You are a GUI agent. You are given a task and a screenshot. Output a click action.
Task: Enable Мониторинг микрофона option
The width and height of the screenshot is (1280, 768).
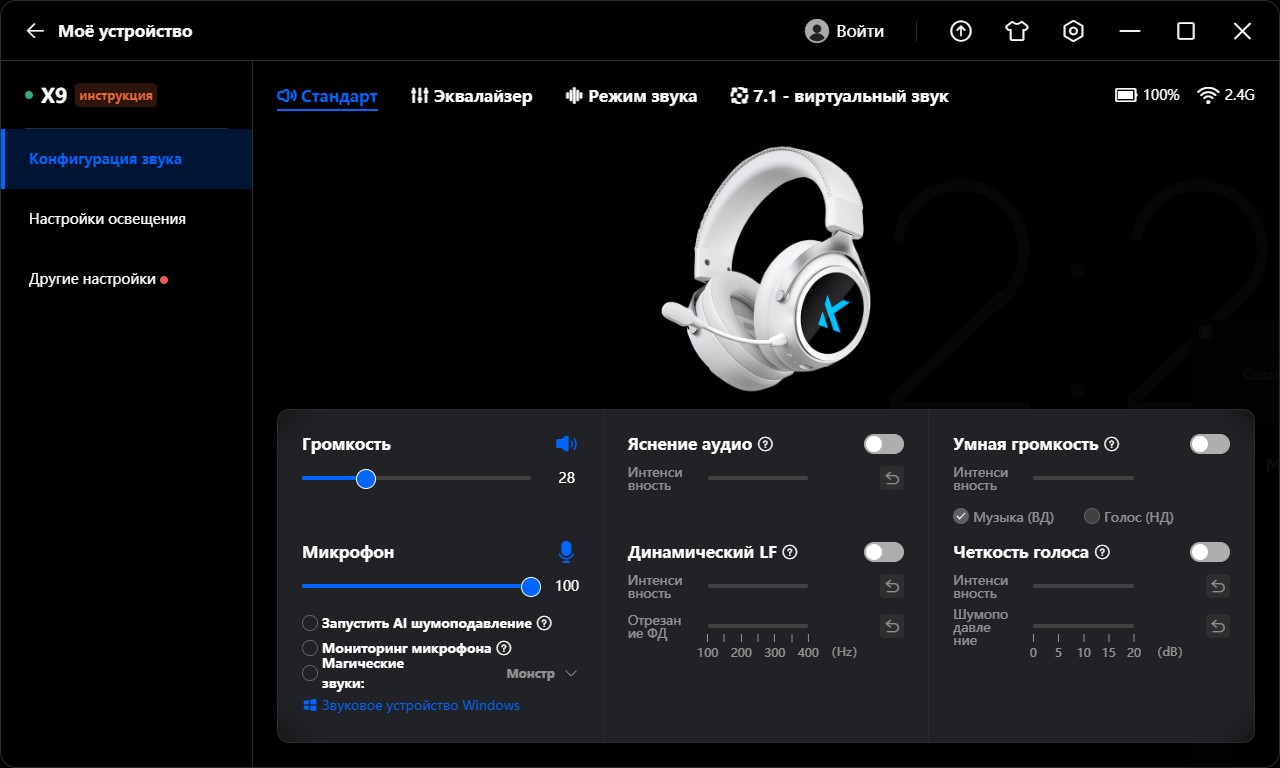pyautogui.click(x=310, y=648)
